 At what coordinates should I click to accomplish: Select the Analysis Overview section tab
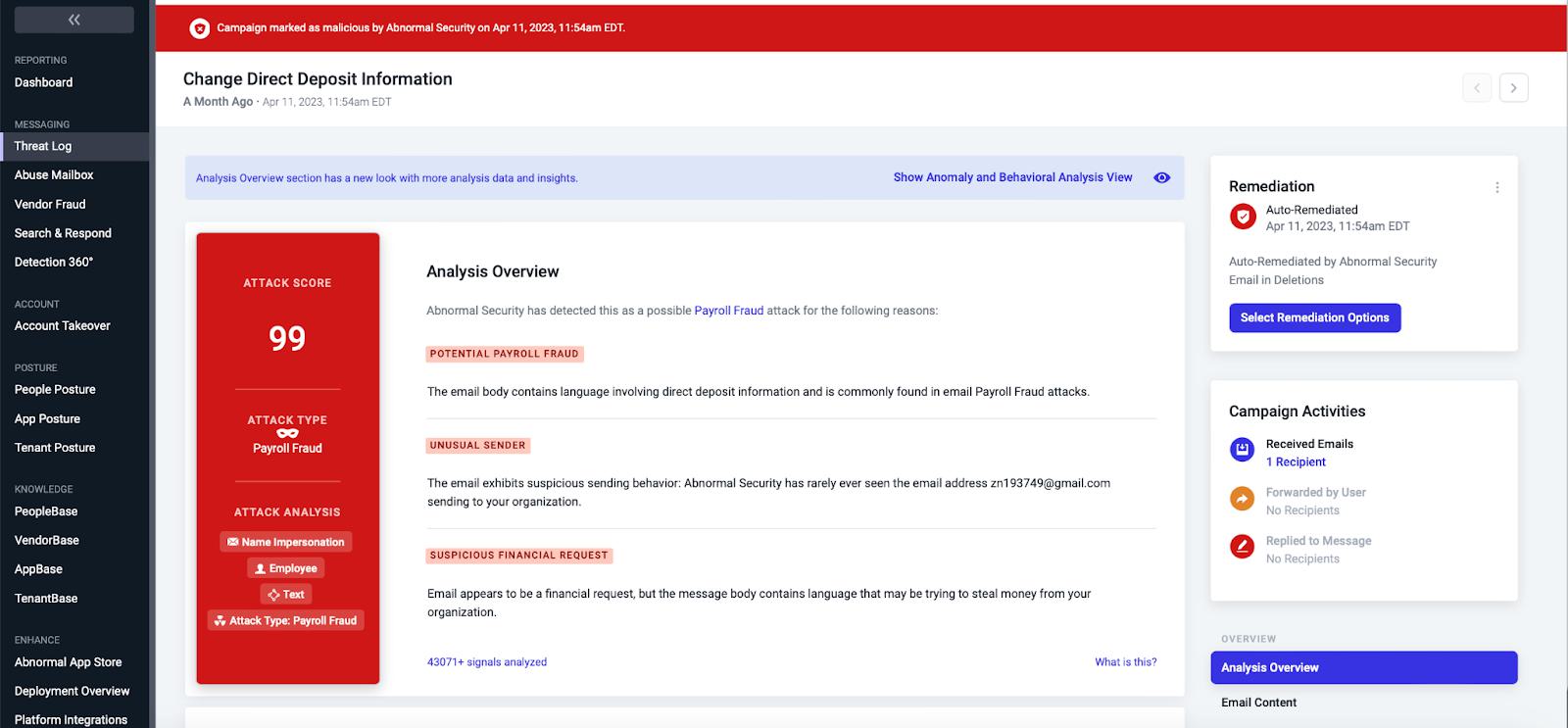pos(1363,667)
